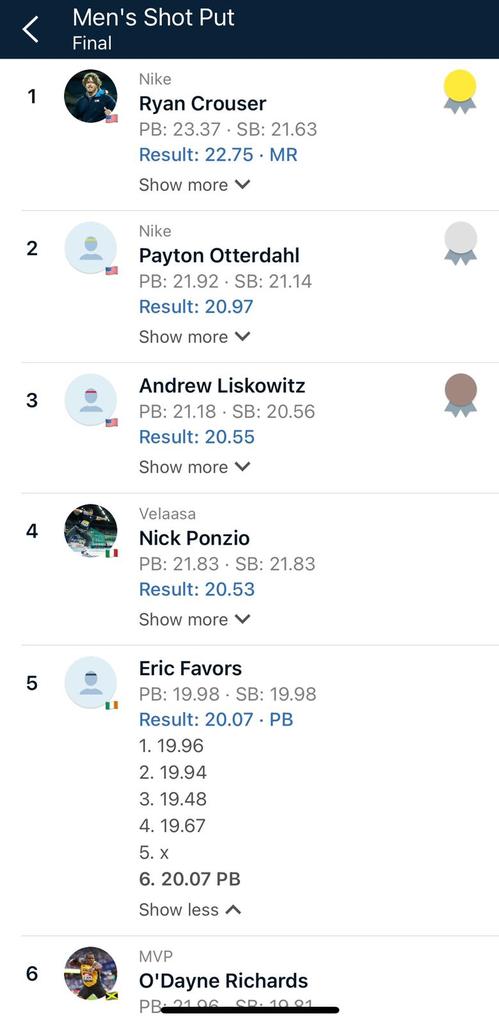499x1024 pixels.
Task: Open Ryan Crouser's athlete name
Action: click(x=202, y=104)
